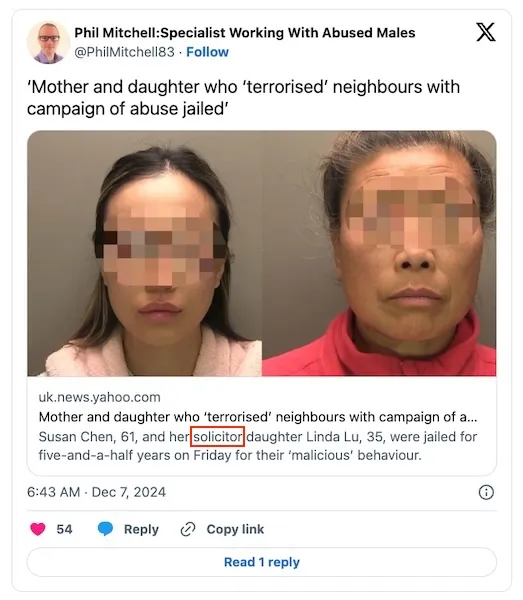Open the display name Phil Mitchell

245,33
